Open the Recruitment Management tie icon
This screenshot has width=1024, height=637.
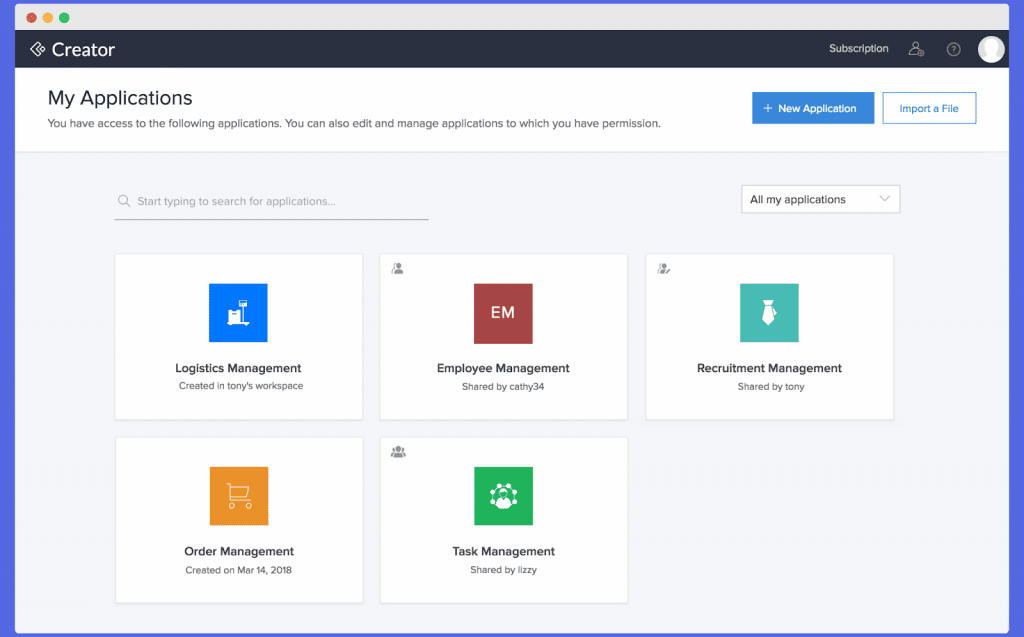(769, 312)
